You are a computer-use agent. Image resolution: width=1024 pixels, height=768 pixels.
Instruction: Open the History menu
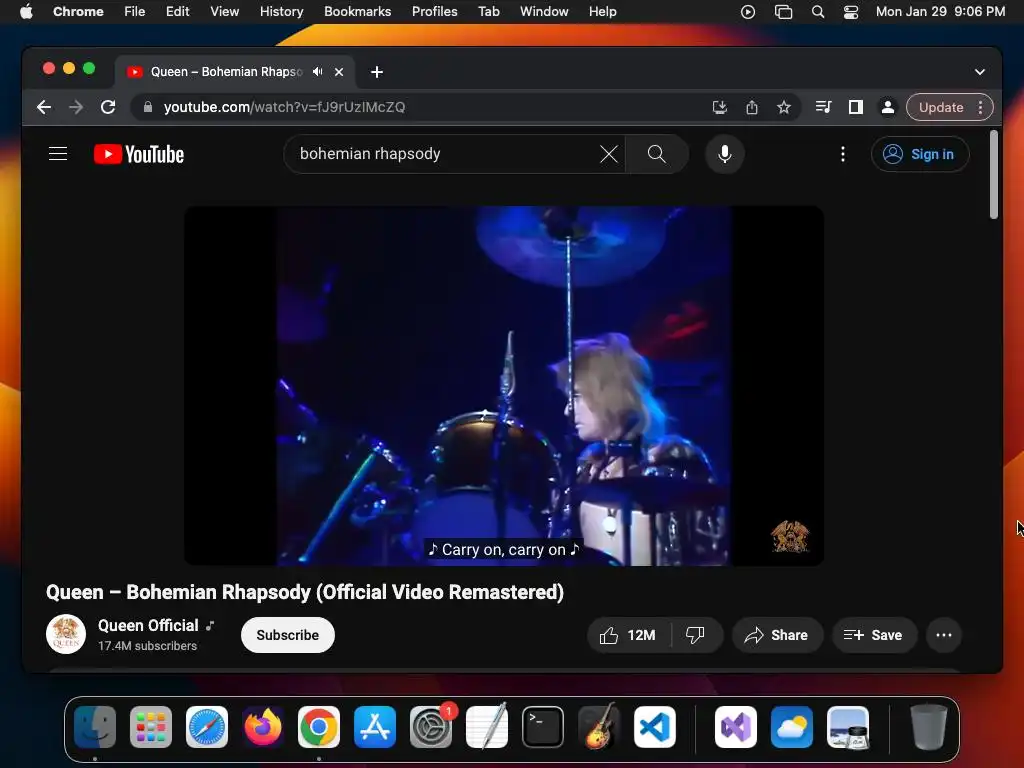click(281, 11)
